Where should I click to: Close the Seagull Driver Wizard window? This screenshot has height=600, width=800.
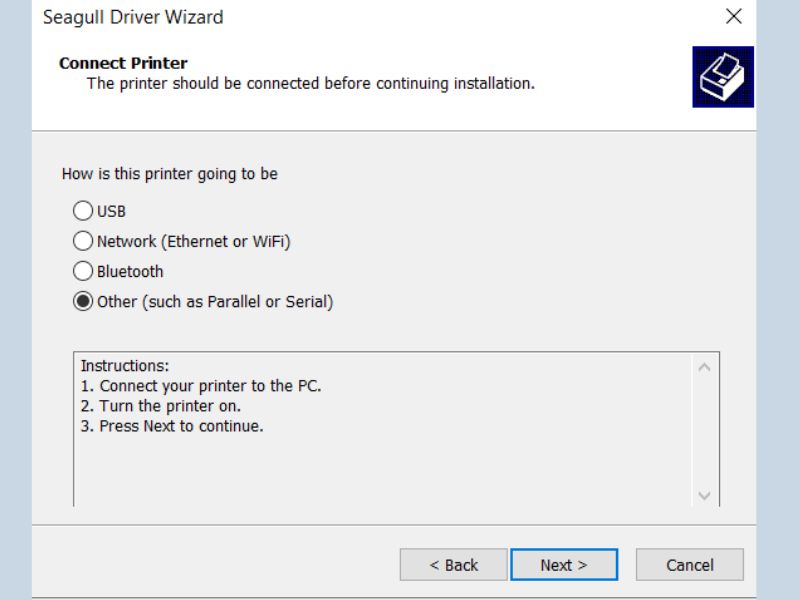coord(734,17)
